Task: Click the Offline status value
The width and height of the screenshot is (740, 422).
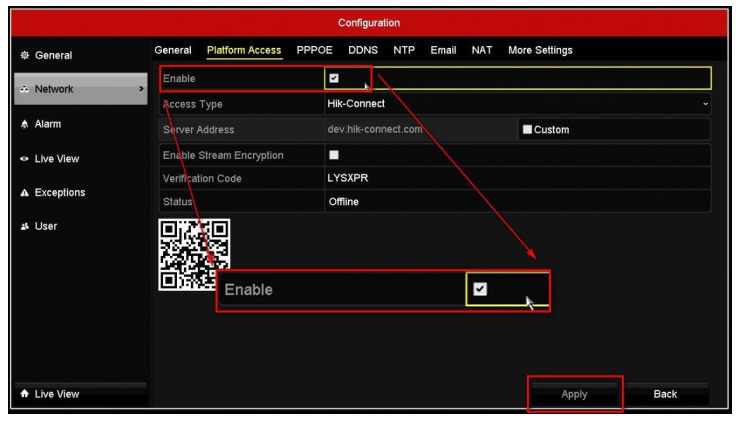Action: 344,202
